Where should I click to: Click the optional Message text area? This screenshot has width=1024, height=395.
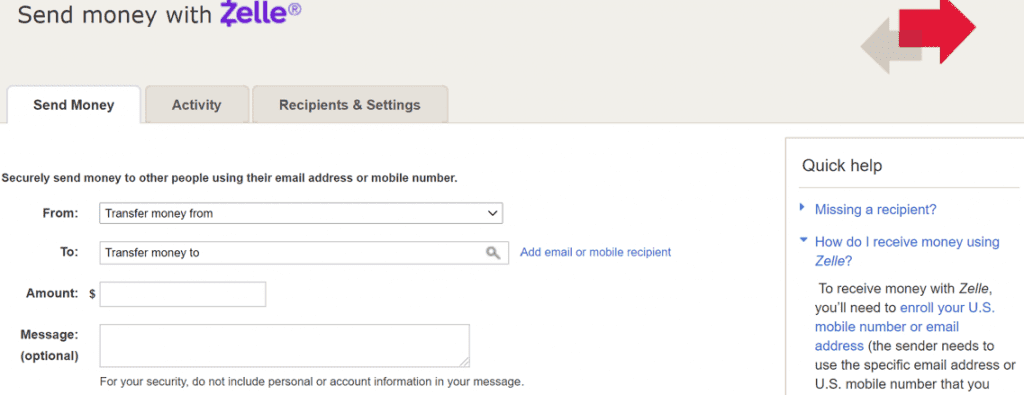[284, 345]
